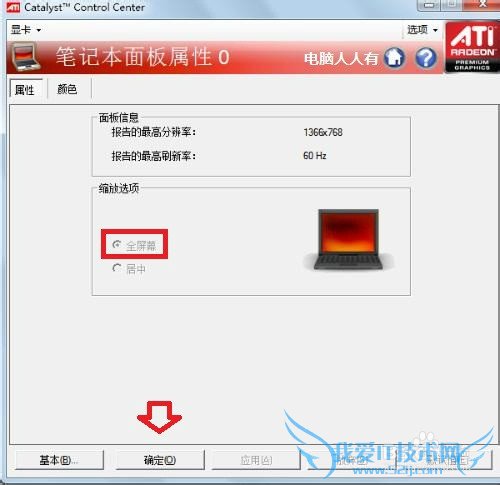The height and width of the screenshot is (485, 500).
Task: Minimize the Catalyst Control Center window
Action: coord(430,5)
